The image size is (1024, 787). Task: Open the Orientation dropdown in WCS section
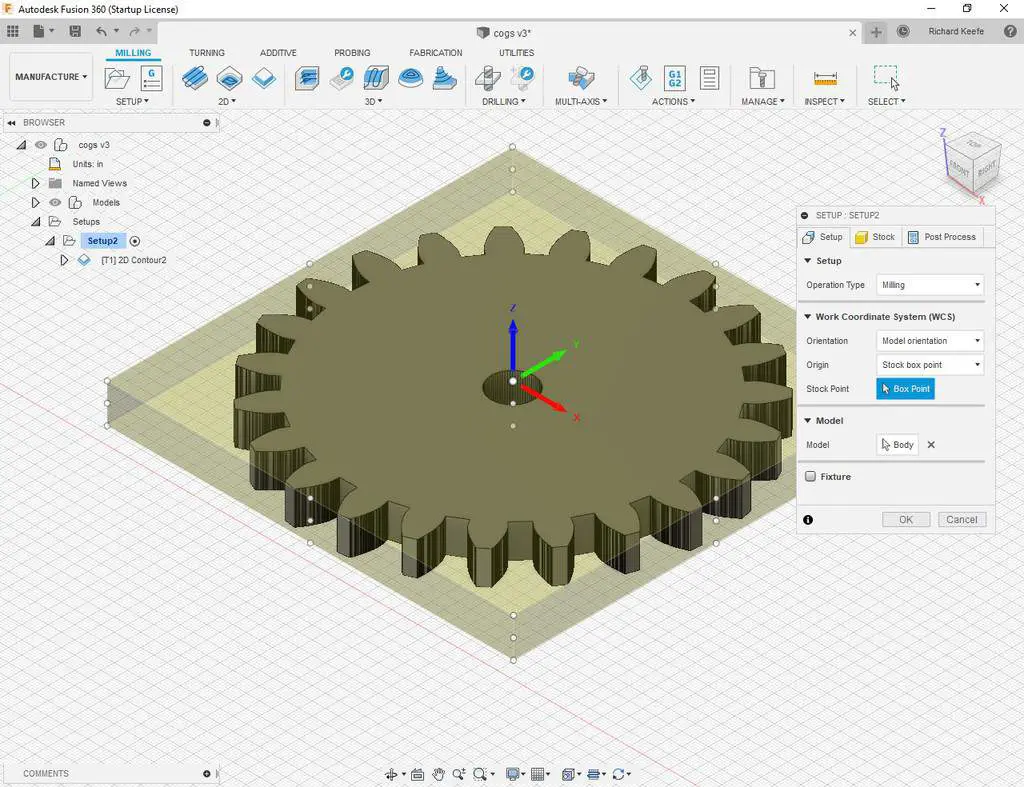coord(929,340)
